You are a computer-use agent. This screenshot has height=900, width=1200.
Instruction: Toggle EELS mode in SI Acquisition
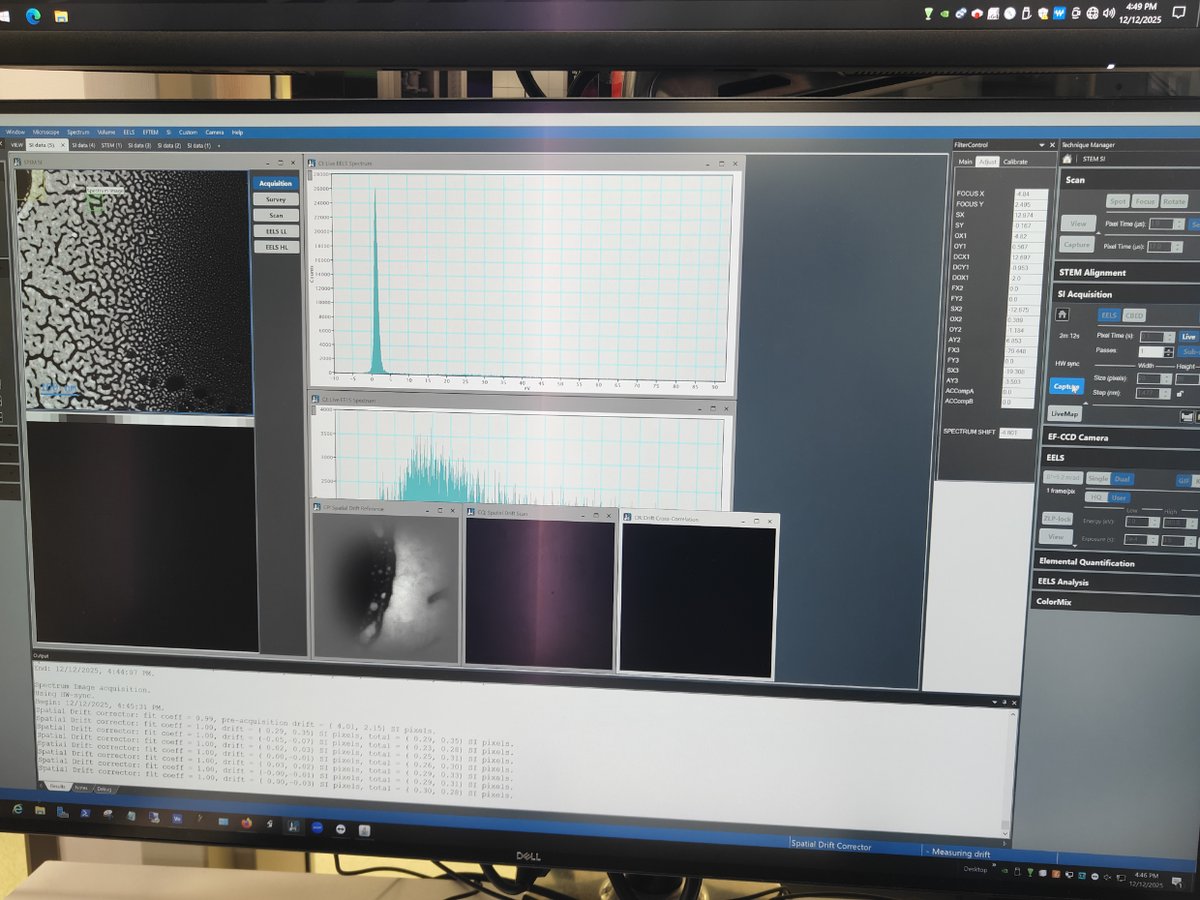pyautogui.click(x=1109, y=315)
